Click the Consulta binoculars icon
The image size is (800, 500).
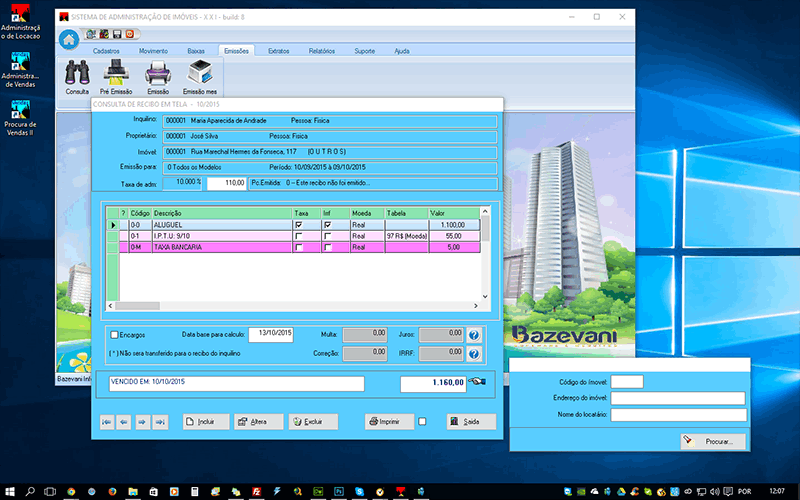point(77,73)
